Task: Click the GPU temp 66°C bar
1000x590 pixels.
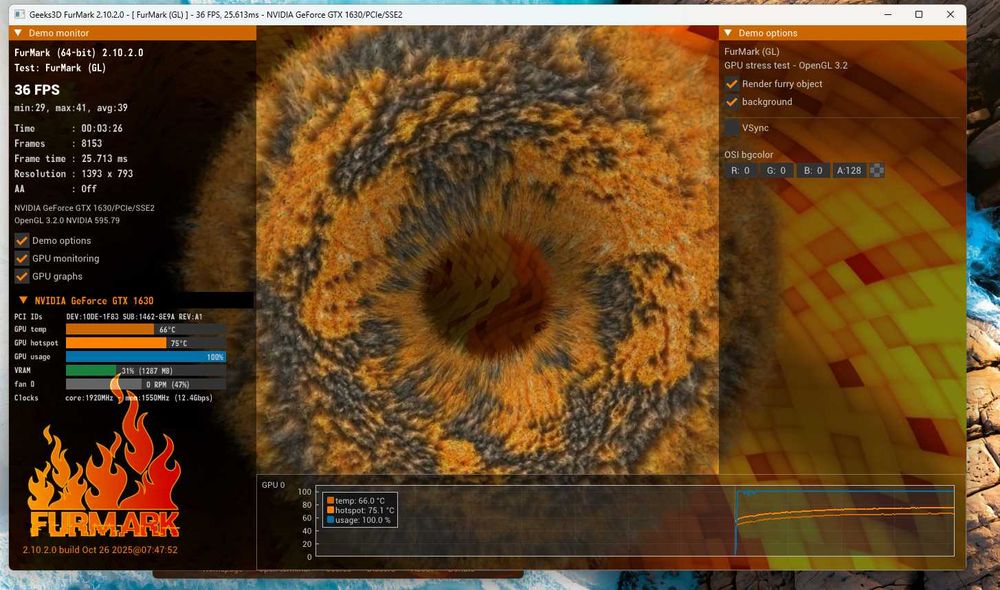Action: click(x=145, y=329)
